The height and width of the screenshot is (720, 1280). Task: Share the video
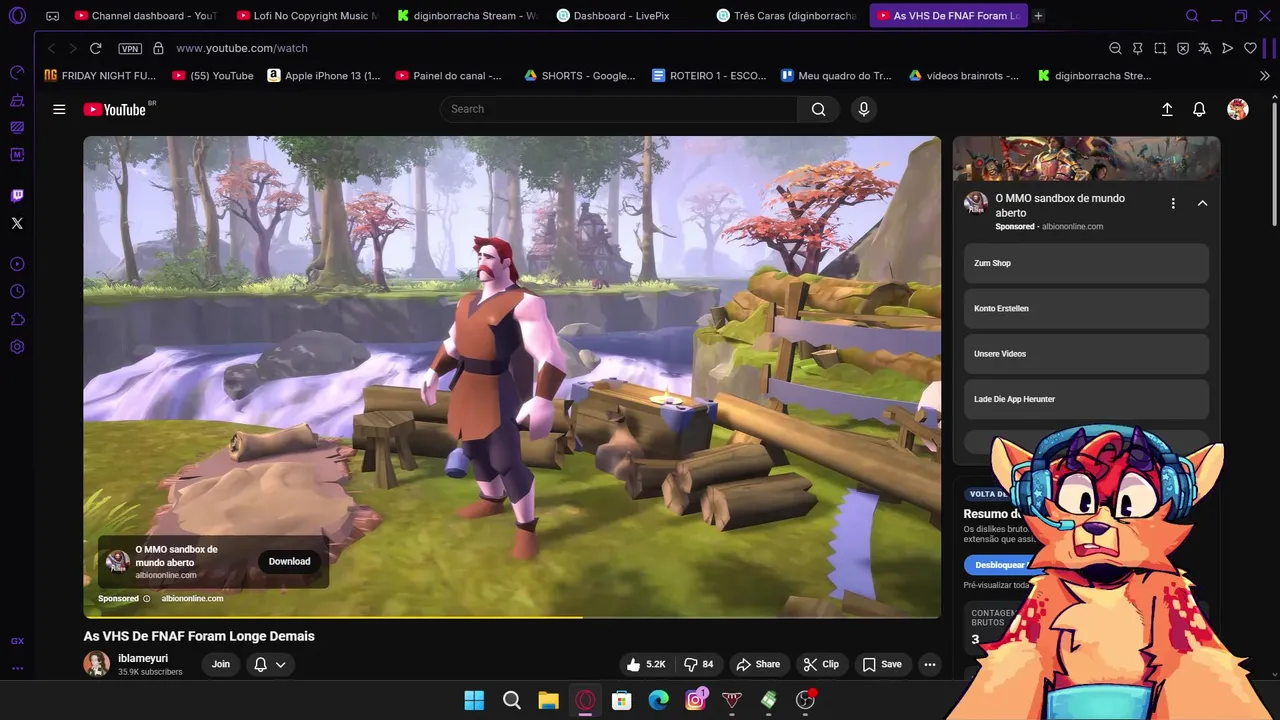click(758, 664)
